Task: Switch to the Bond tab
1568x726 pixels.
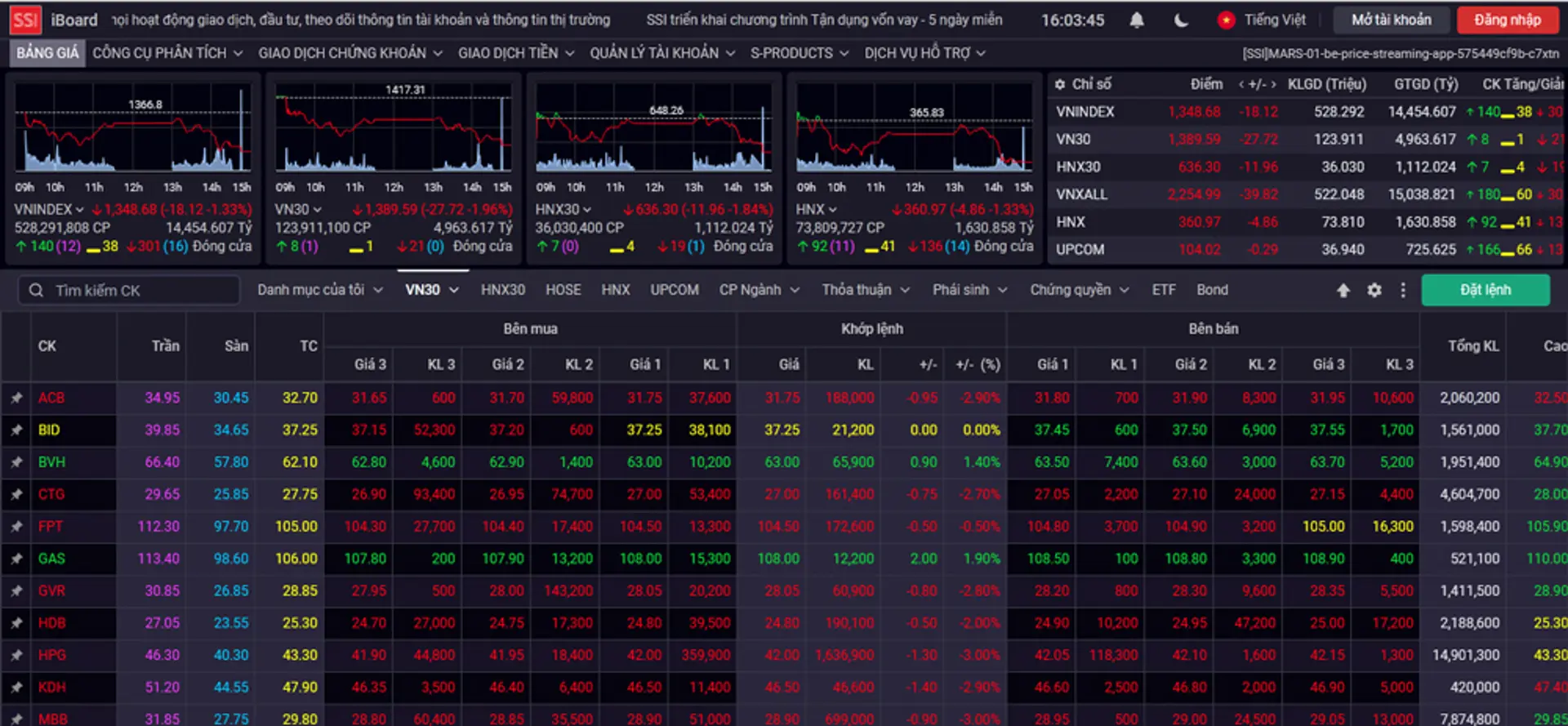Action: 1213,290
